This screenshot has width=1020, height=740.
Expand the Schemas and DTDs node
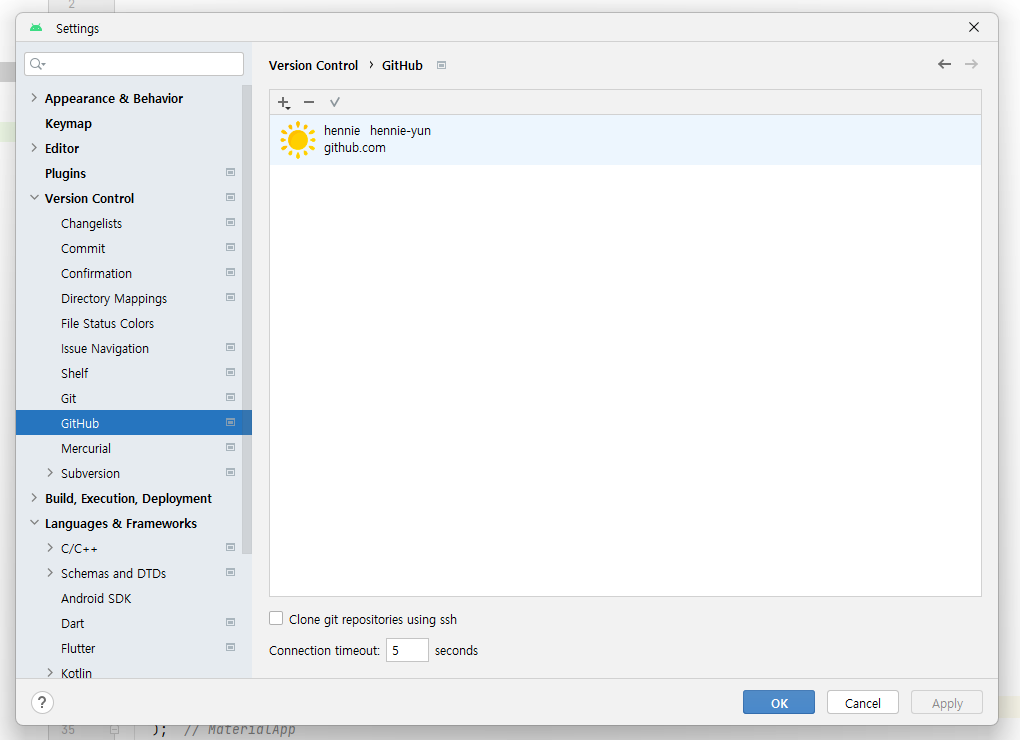[x=50, y=573]
